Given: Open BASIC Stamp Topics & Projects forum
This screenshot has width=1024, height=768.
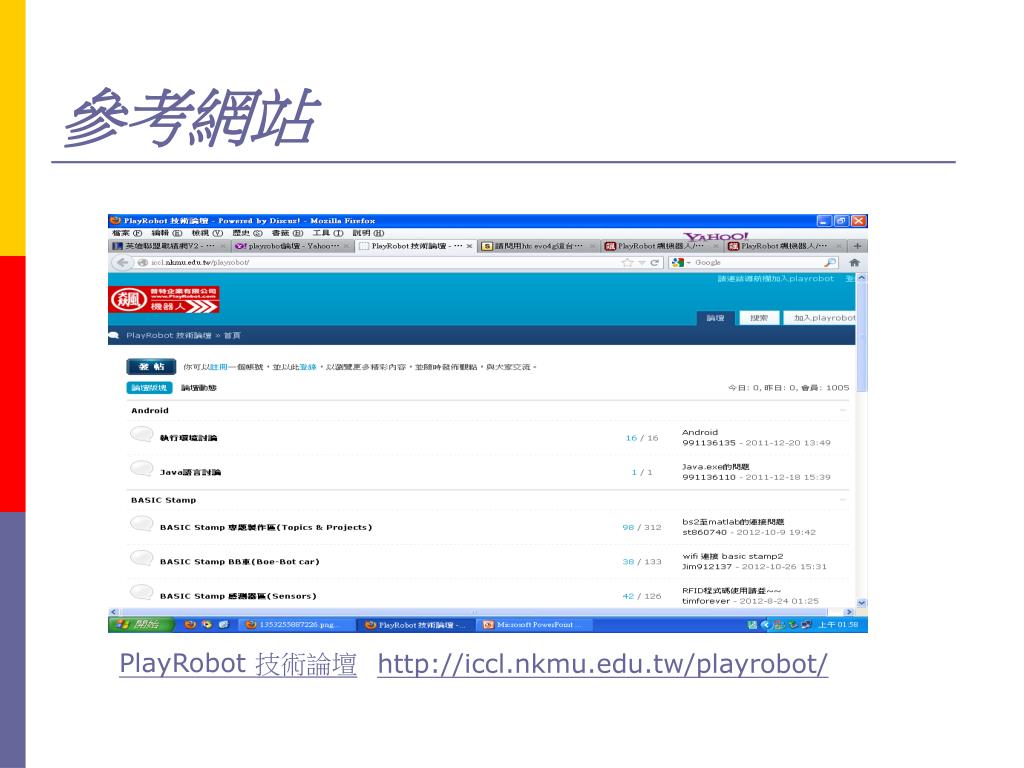Looking at the screenshot, I should 266,528.
